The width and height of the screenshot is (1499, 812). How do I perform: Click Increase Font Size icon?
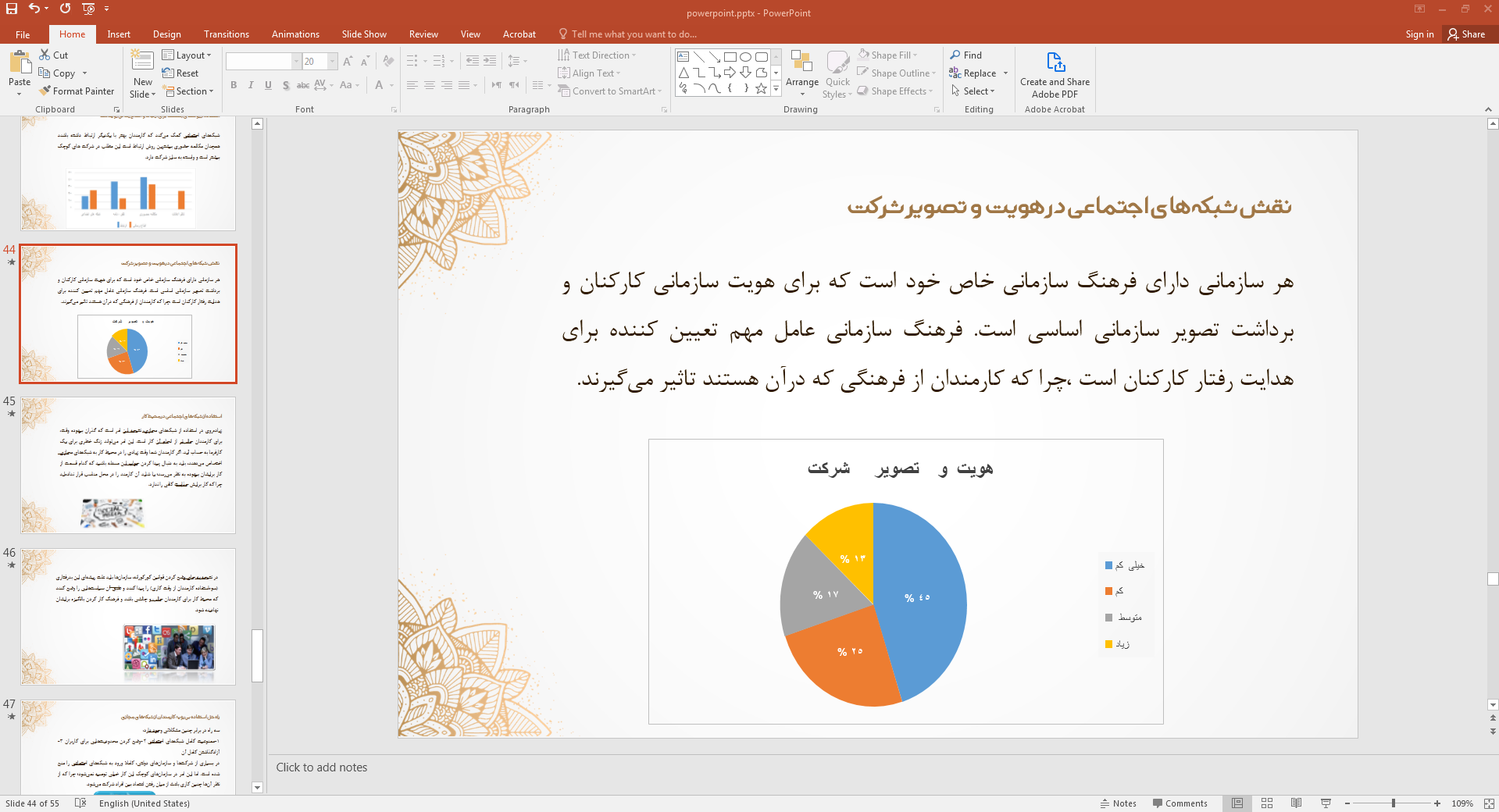pyautogui.click(x=348, y=62)
